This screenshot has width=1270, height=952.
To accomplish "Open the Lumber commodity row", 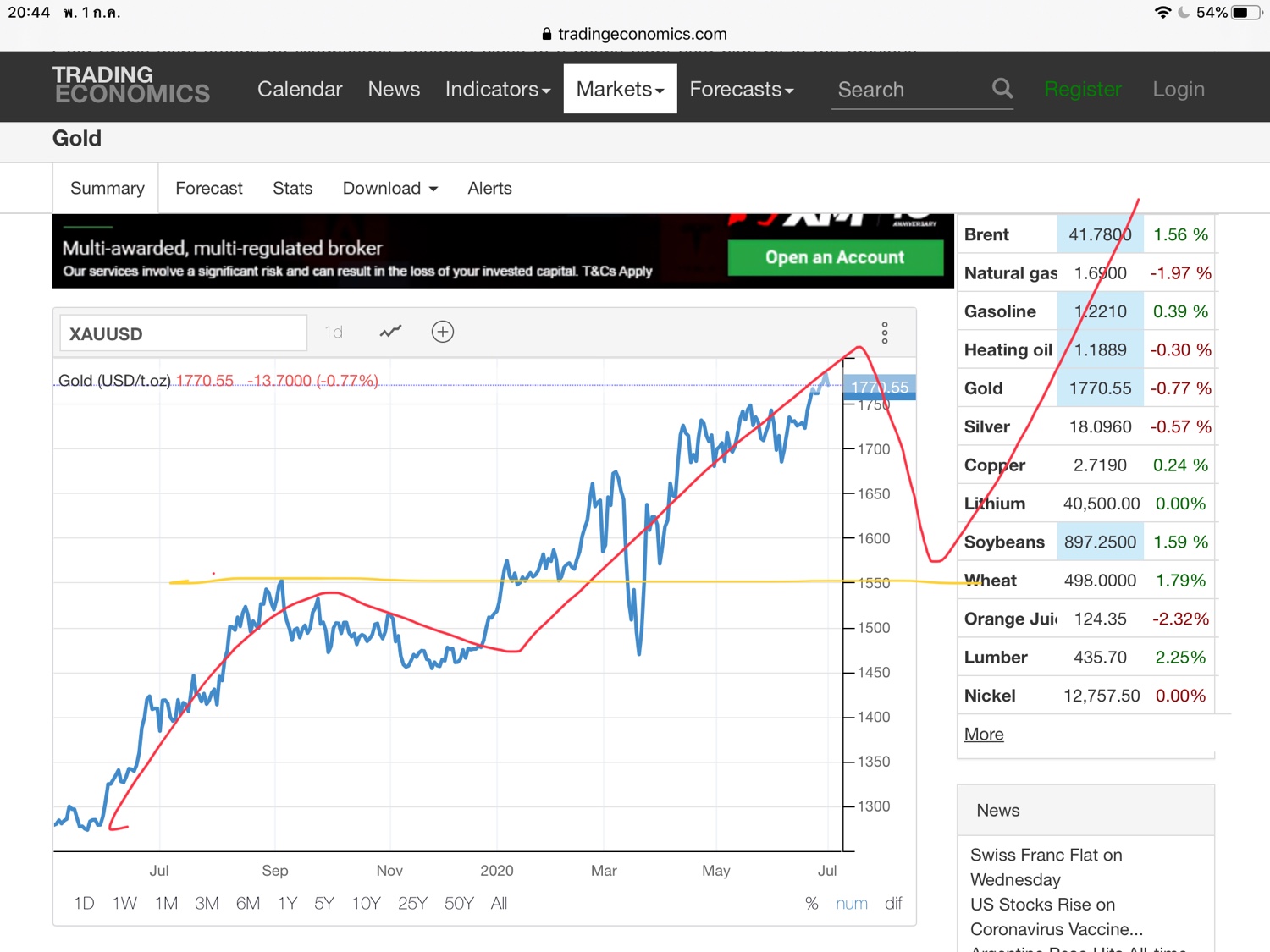I will point(1087,657).
